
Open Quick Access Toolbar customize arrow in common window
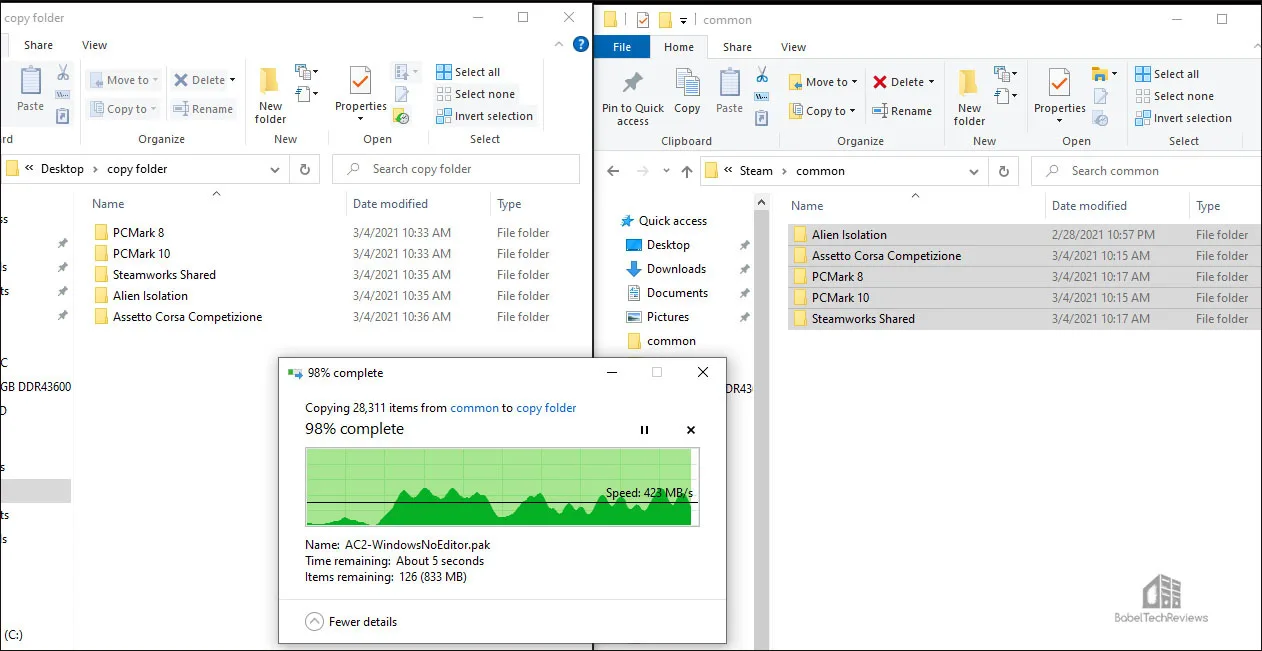[x=684, y=20]
